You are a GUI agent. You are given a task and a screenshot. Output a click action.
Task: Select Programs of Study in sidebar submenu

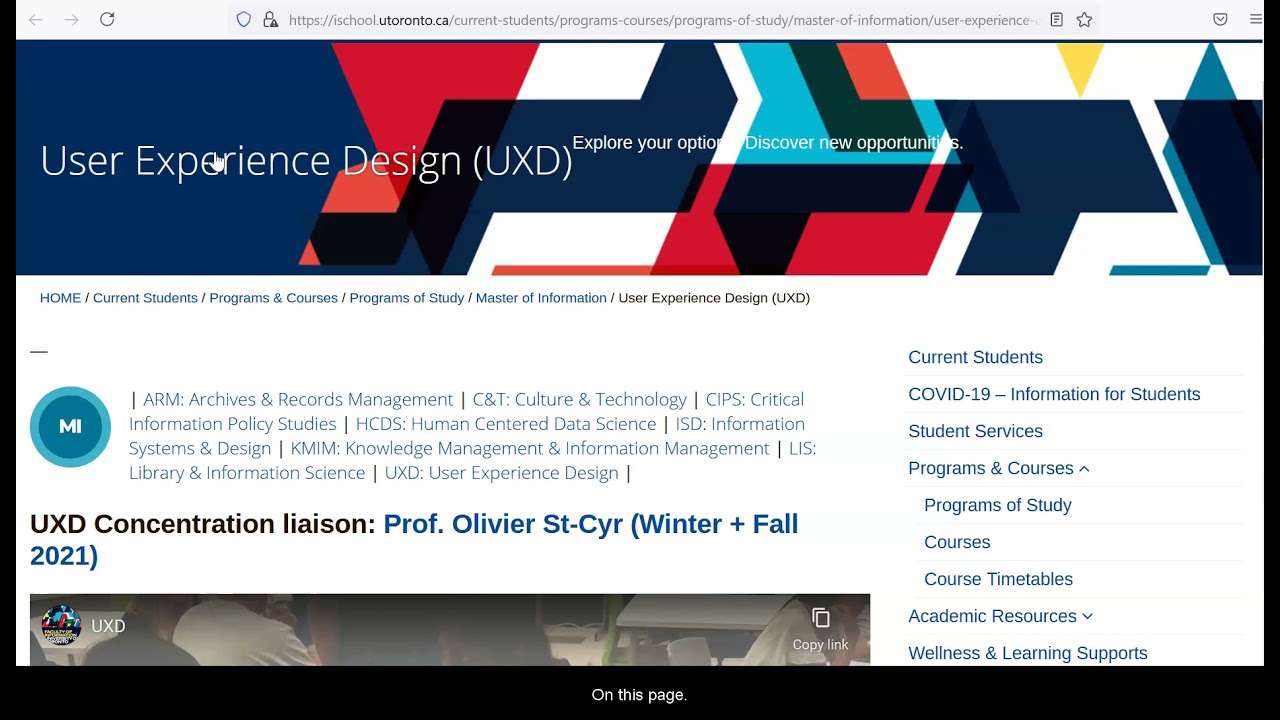(997, 505)
